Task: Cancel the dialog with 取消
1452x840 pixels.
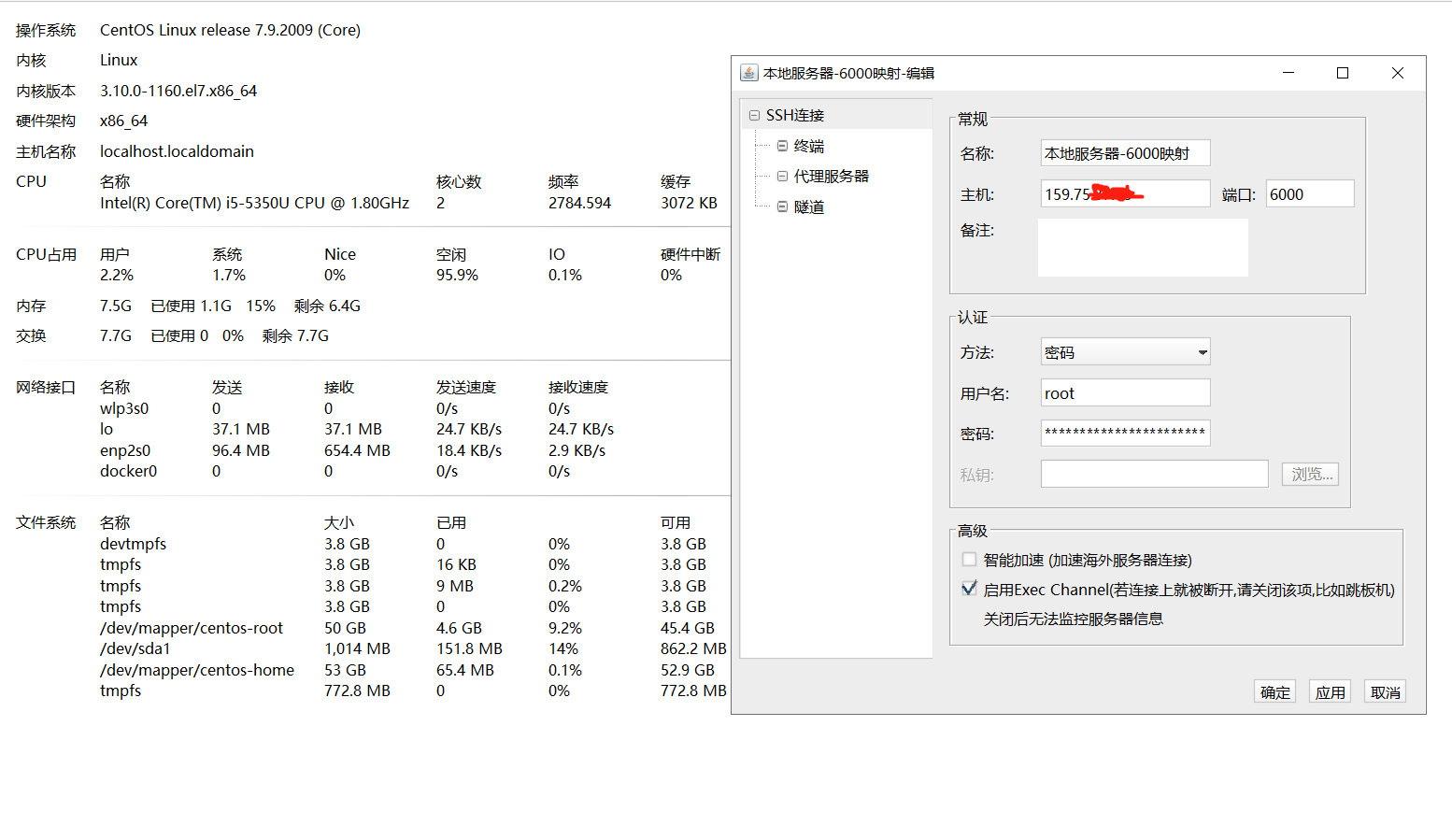Action: pyautogui.click(x=1385, y=691)
